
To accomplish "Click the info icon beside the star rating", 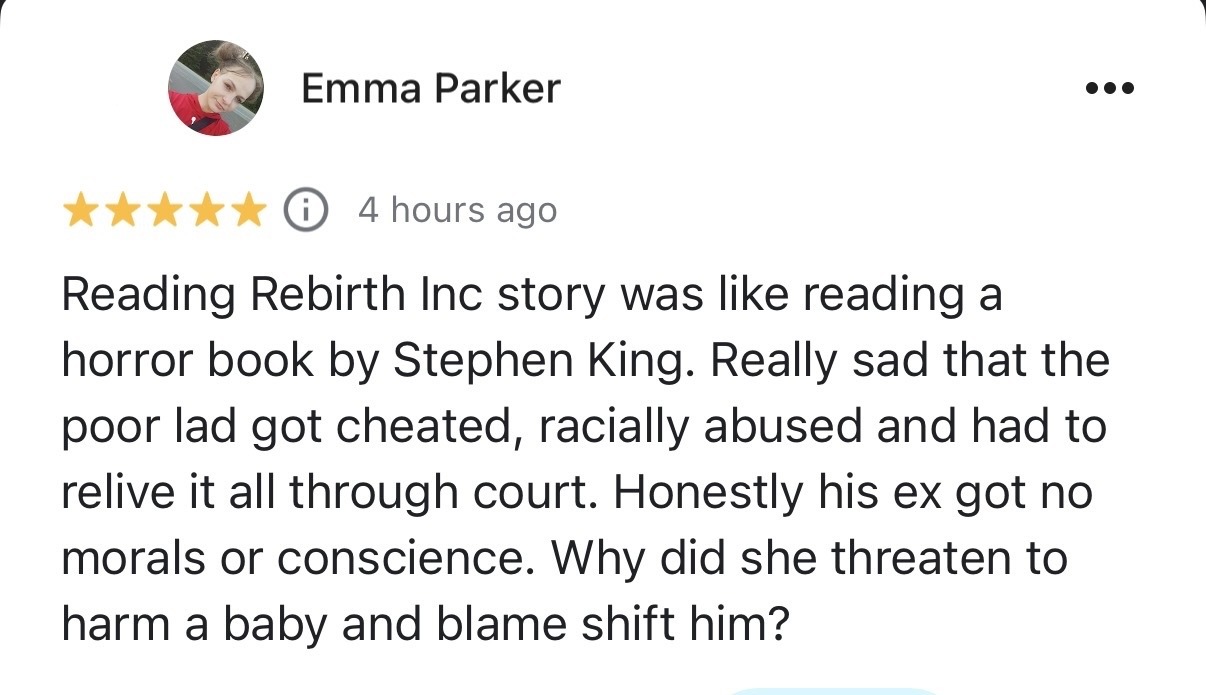I will [x=307, y=211].
